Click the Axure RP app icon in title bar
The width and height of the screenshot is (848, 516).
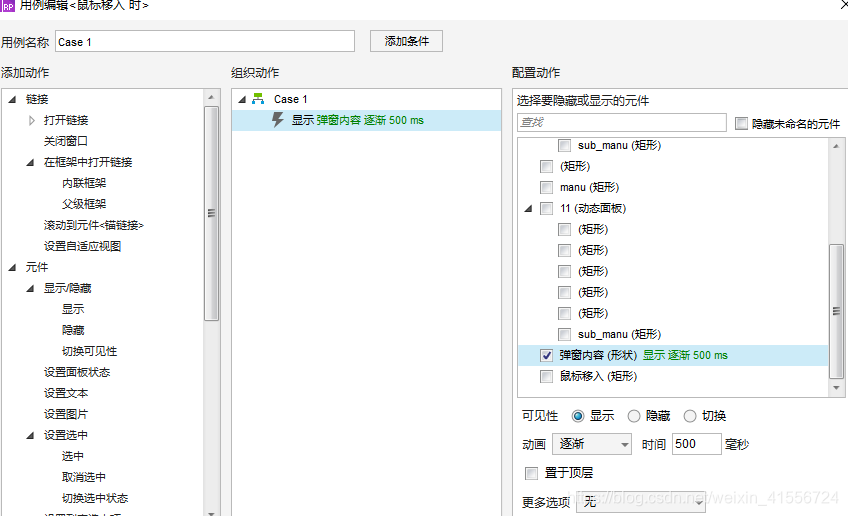8,5
